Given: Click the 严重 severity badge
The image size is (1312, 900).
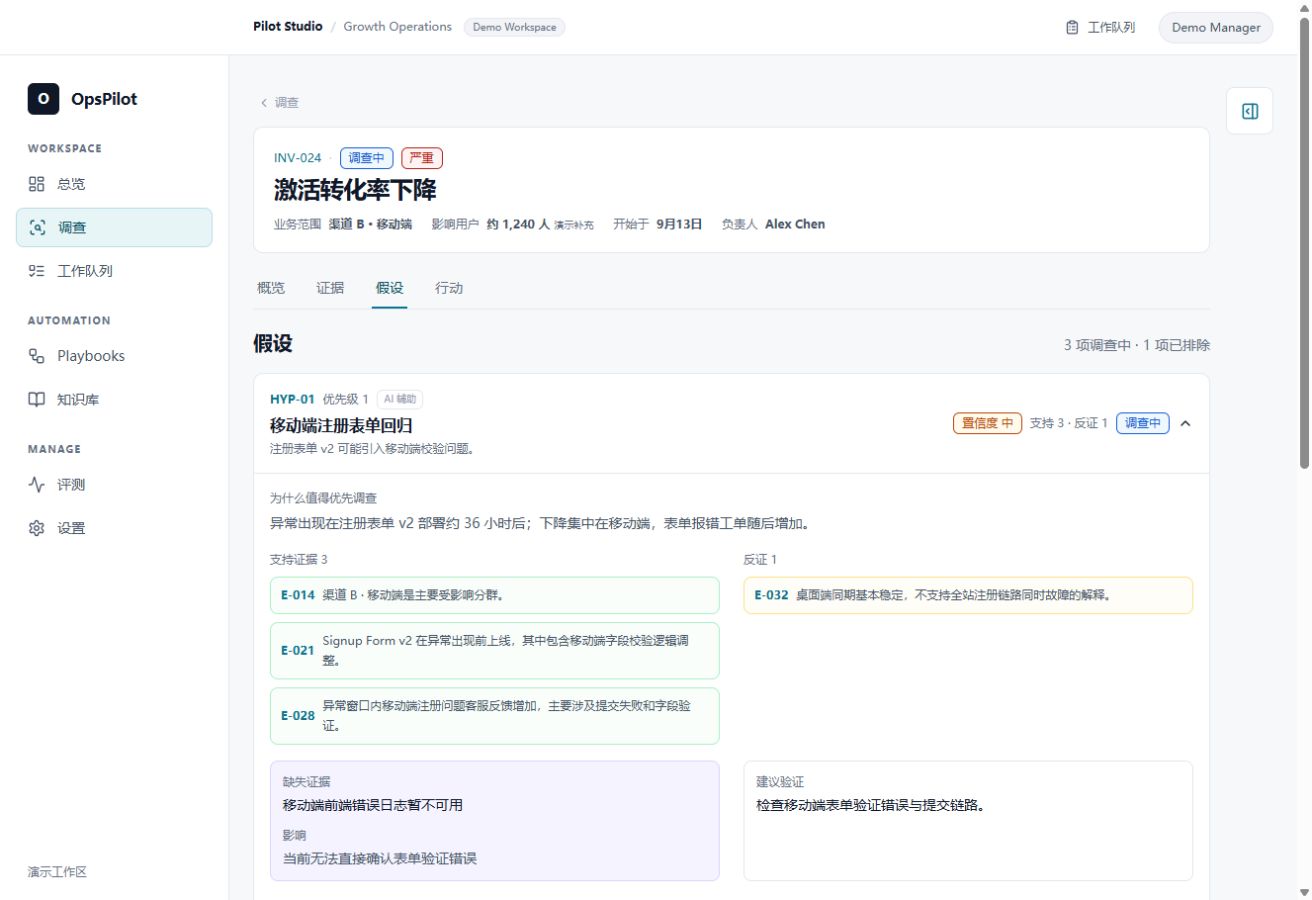Looking at the screenshot, I should point(422,158).
